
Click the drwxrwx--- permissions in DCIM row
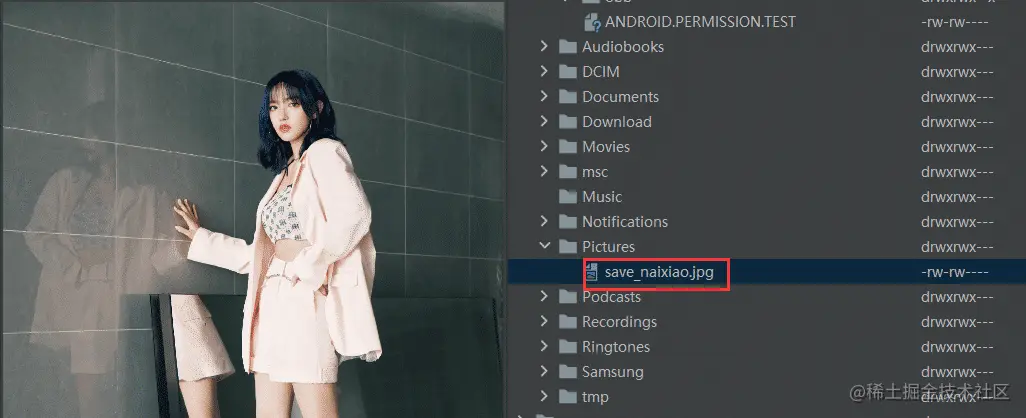coord(957,71)
